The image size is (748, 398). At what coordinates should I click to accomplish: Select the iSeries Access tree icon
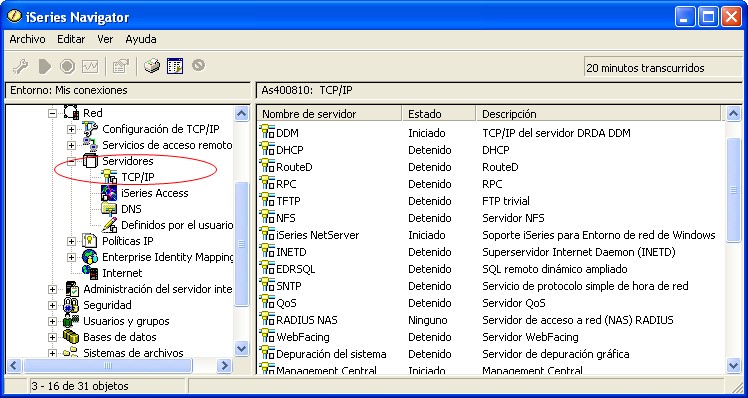(109, 193)
